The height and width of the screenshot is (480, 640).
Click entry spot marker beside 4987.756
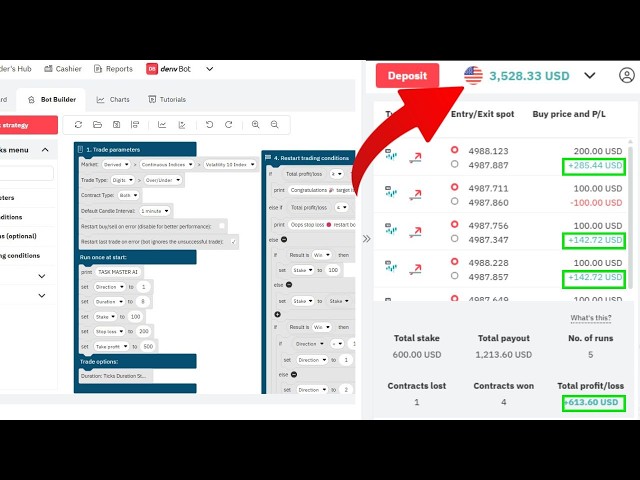(x=454, y=224)
